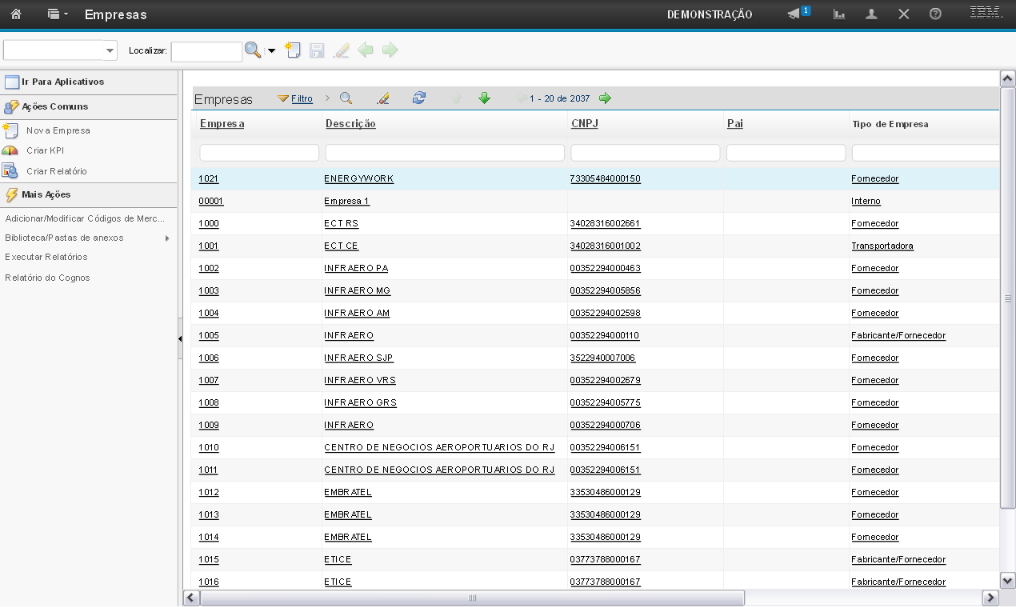The height and width of the screenshot is (607, 1016).
Task: Expand the query combo box arrow
Action: tap(109, 51)
